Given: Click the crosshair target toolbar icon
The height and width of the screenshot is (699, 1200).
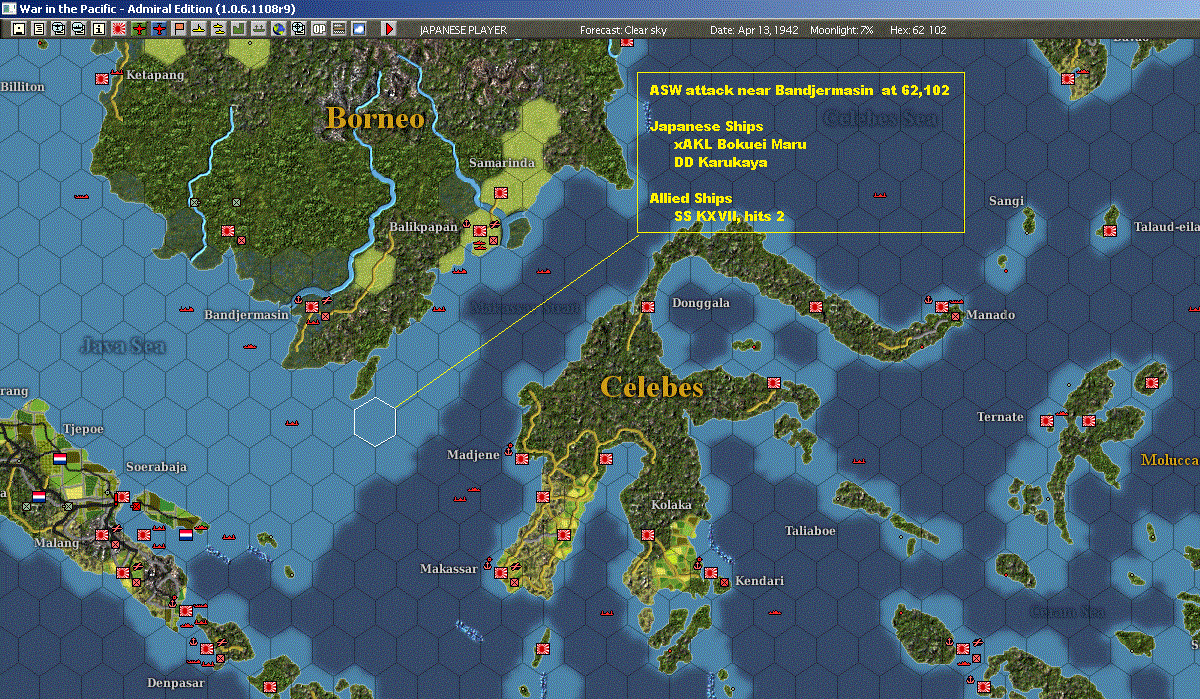Looking at the screenshot, I should pyautogui.click(x=298, y=29).
